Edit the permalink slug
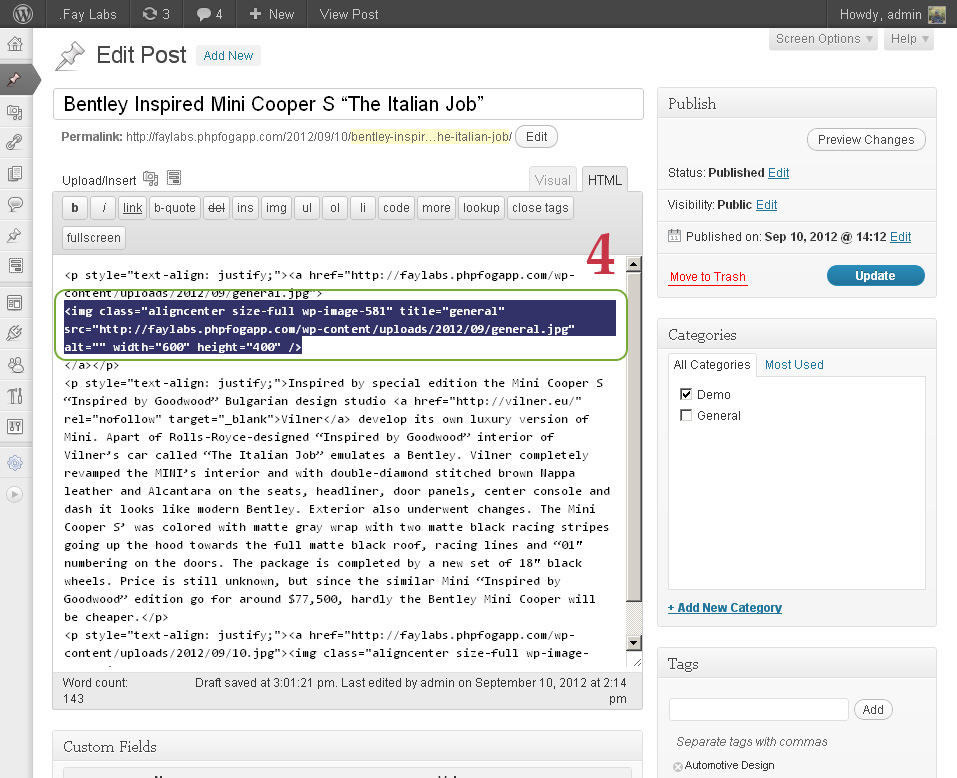This screenshot has width=957, height=778. [x=536, y=137]
